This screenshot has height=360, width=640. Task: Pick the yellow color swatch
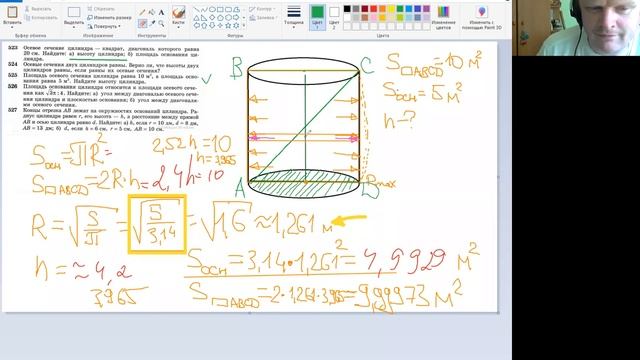coord(391,9)
